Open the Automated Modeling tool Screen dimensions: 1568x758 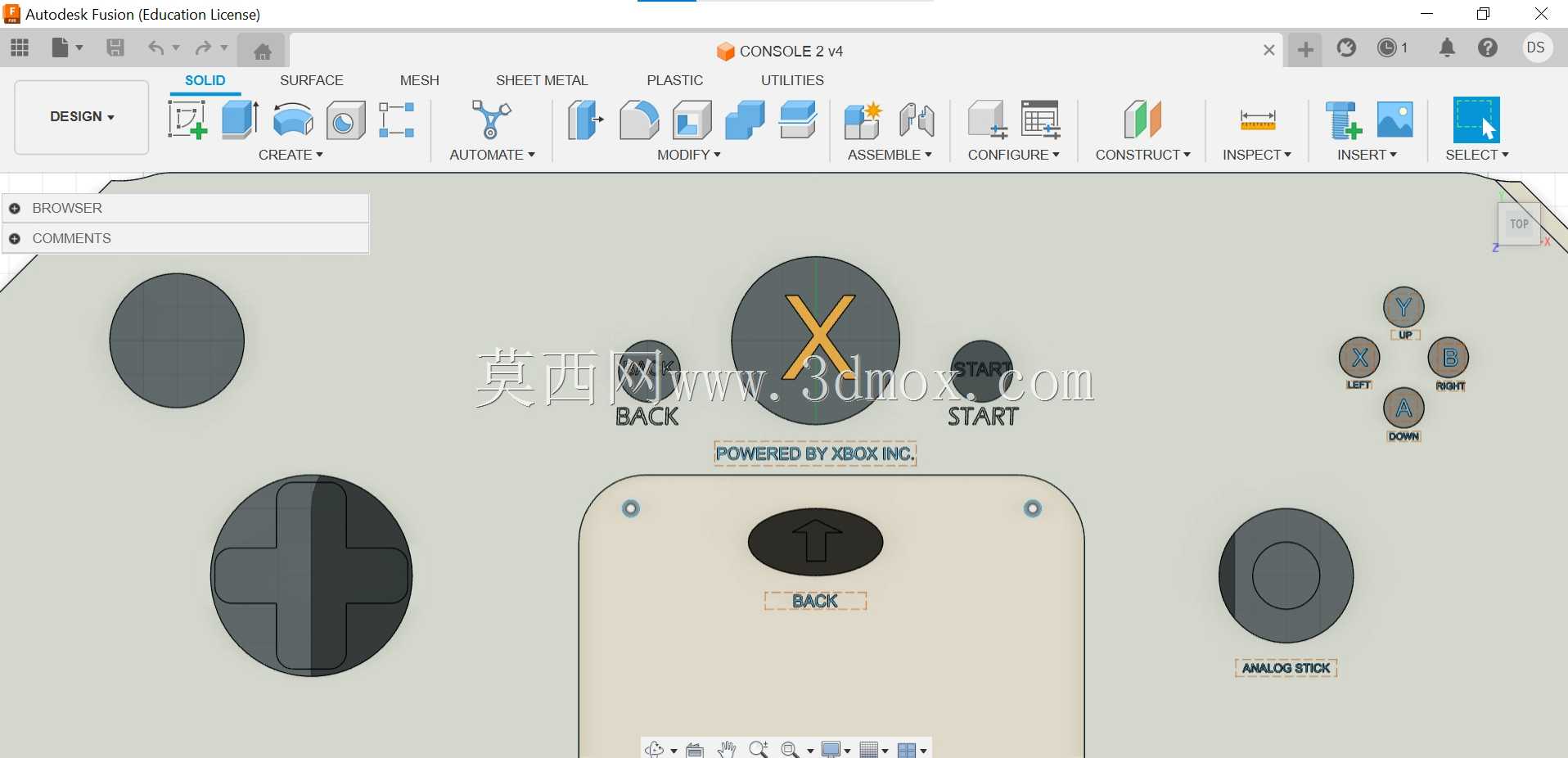pos(491,120)
